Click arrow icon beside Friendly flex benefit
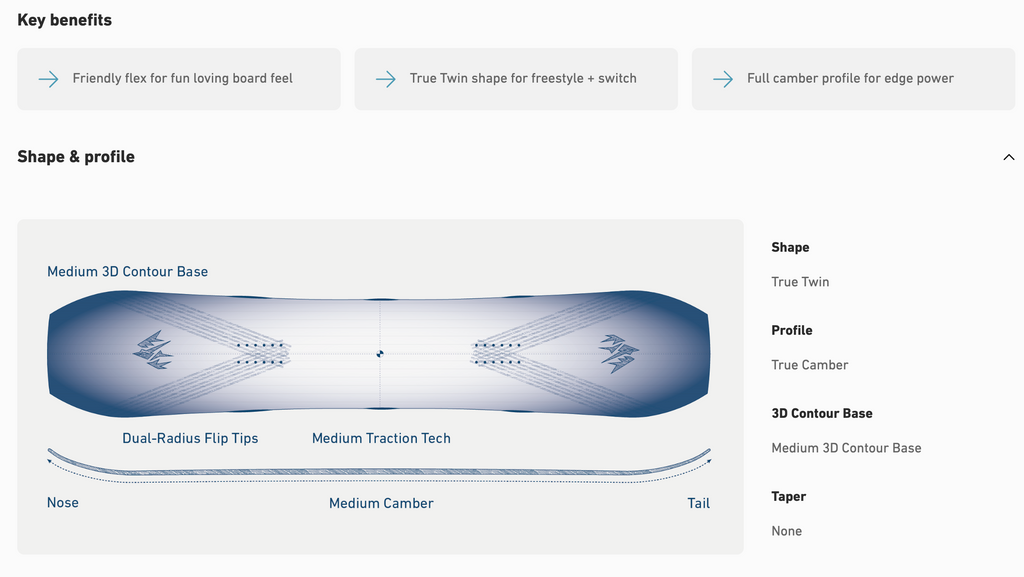 [x=48, y=79]
